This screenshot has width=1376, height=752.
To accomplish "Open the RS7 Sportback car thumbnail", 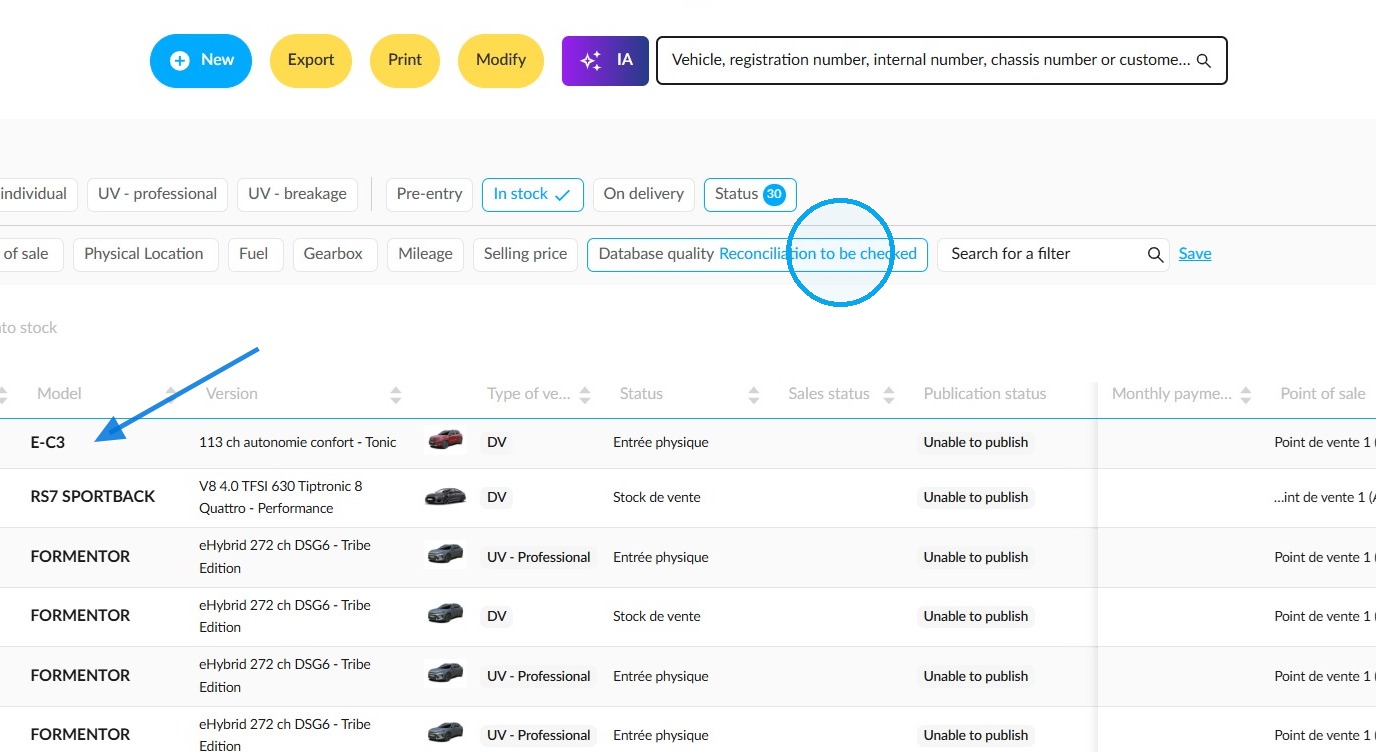I will pos(445,496).
